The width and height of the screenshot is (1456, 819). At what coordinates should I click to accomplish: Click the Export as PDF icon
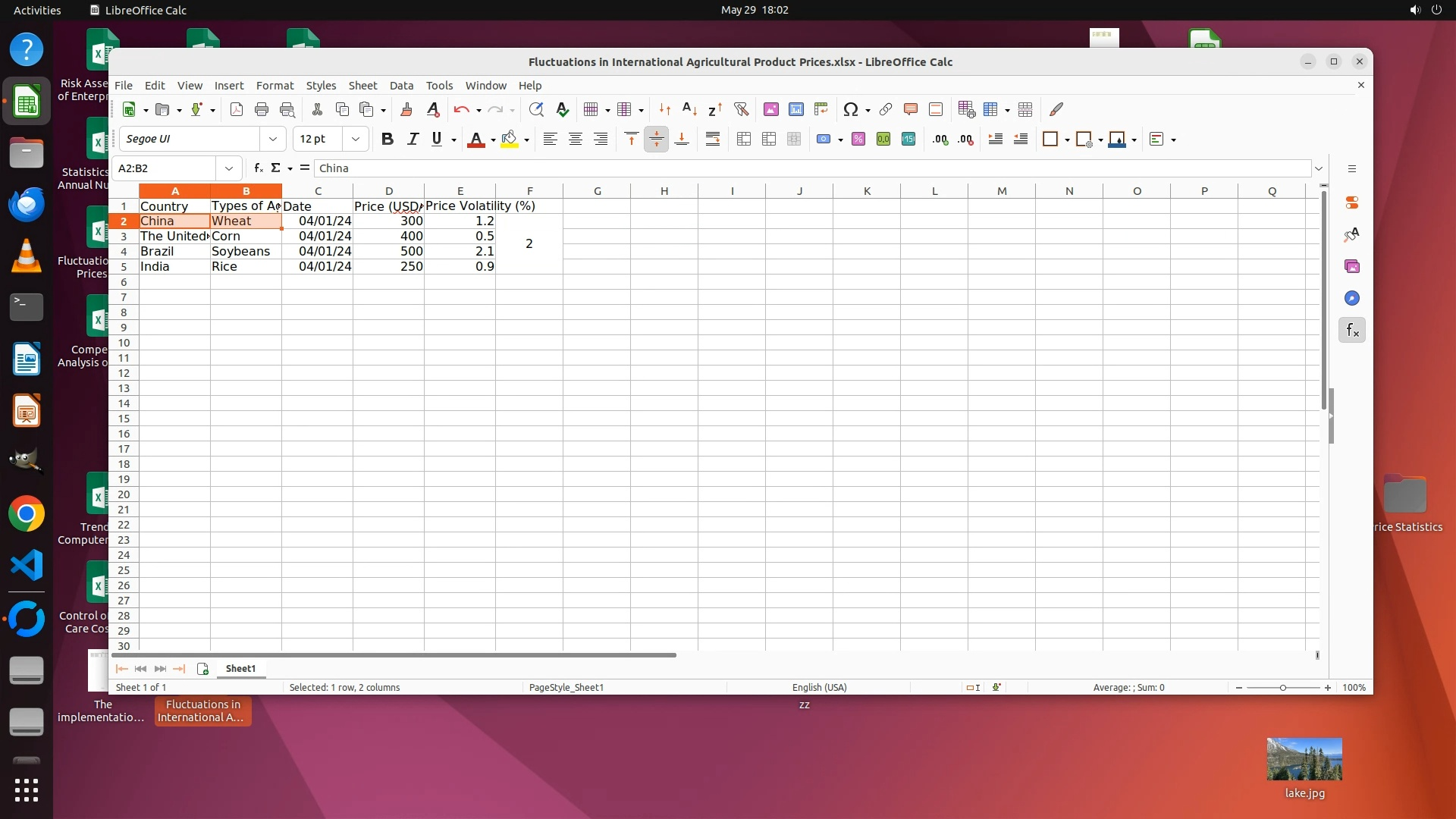[237, 110]
